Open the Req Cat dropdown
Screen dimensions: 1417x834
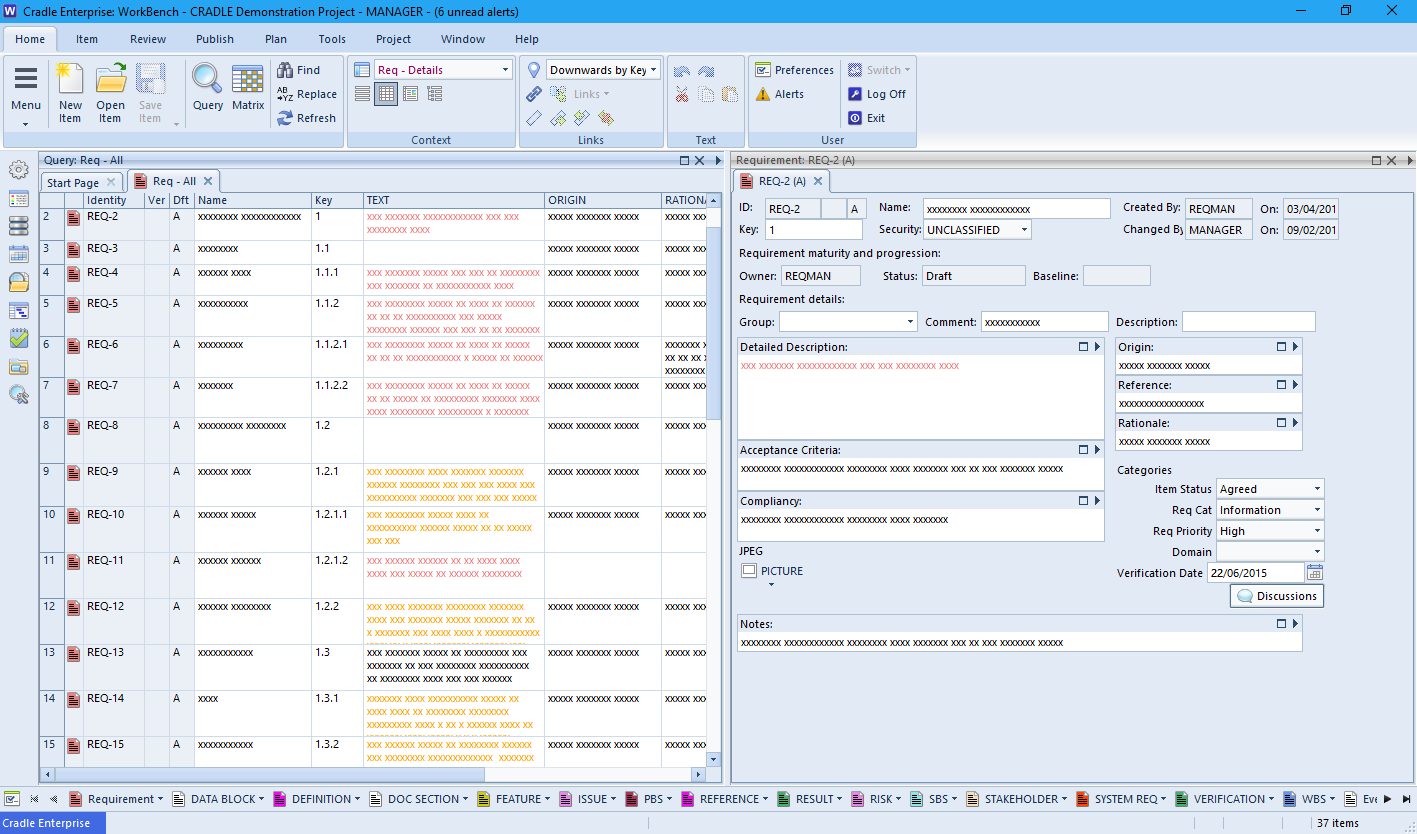tap(1317, 510)
